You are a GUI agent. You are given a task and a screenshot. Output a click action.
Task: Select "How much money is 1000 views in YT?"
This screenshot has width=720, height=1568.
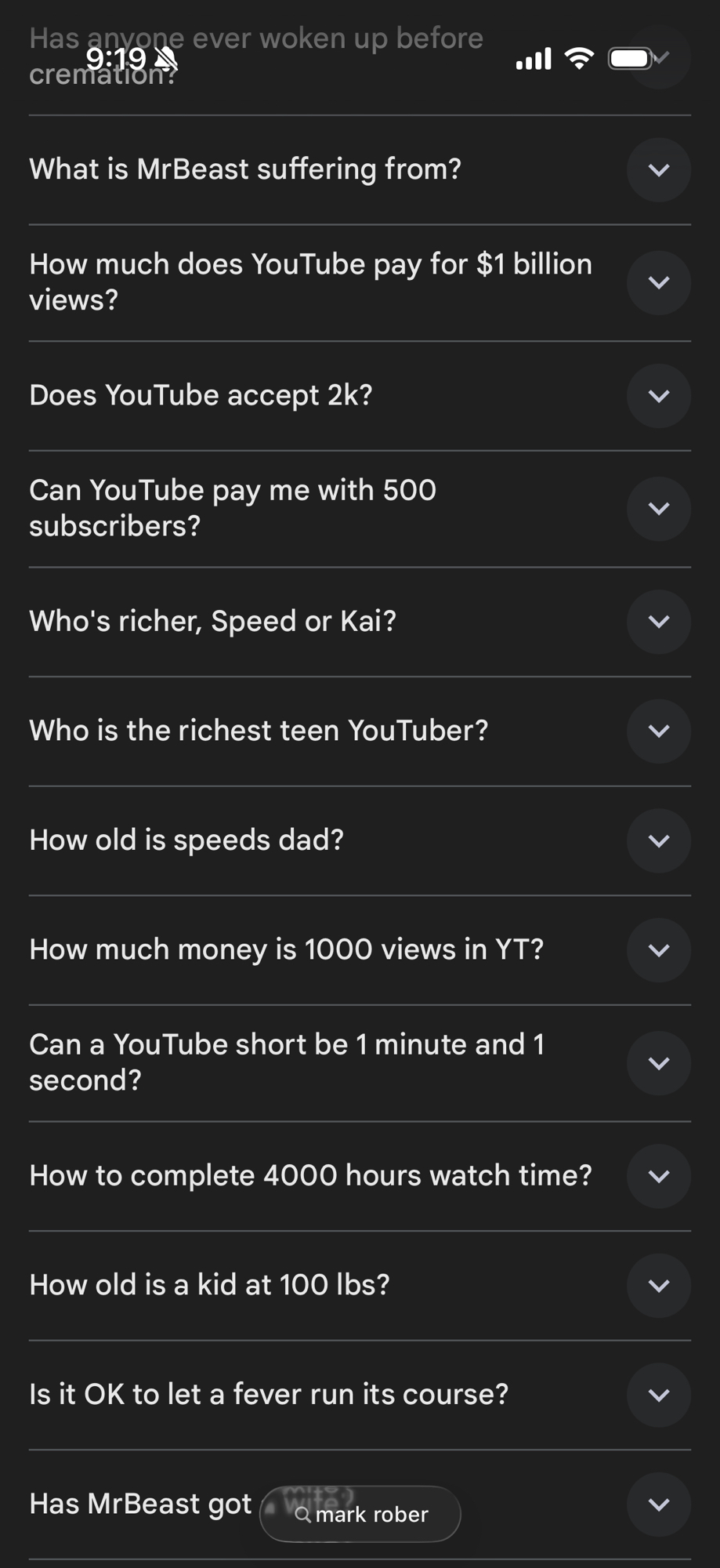(x=286, y=949)
